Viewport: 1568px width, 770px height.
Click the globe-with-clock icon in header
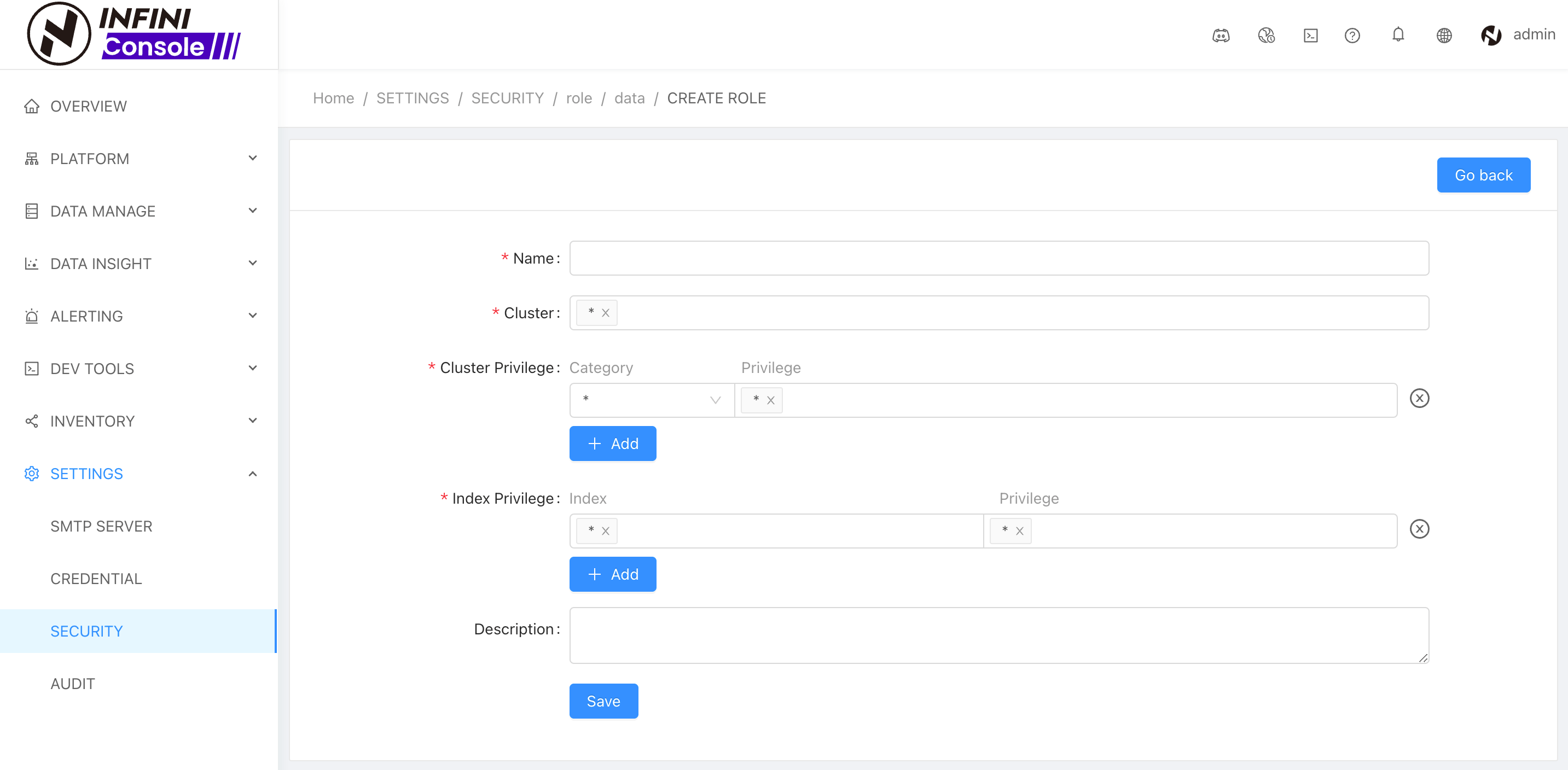1266,36
